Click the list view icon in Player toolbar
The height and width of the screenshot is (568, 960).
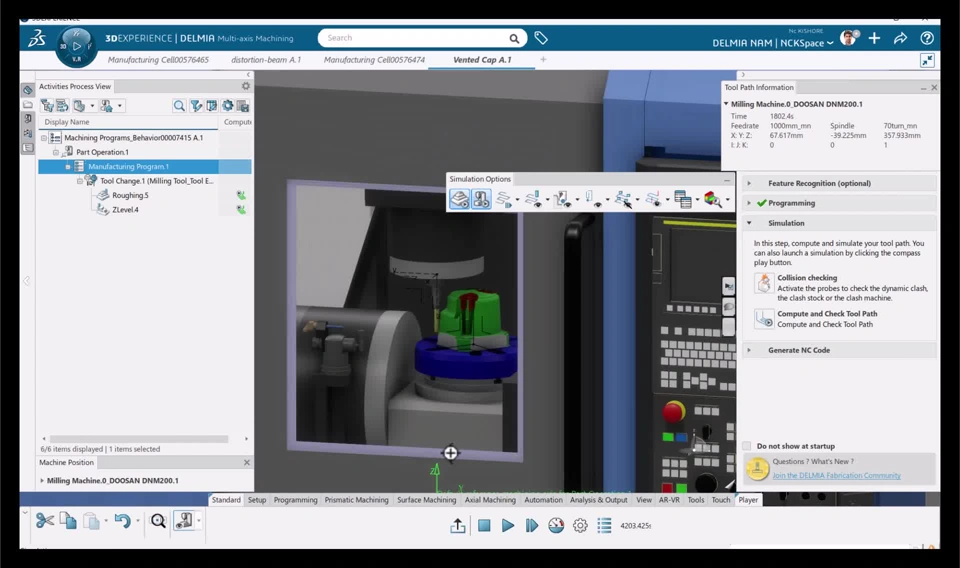coord(604,525)
